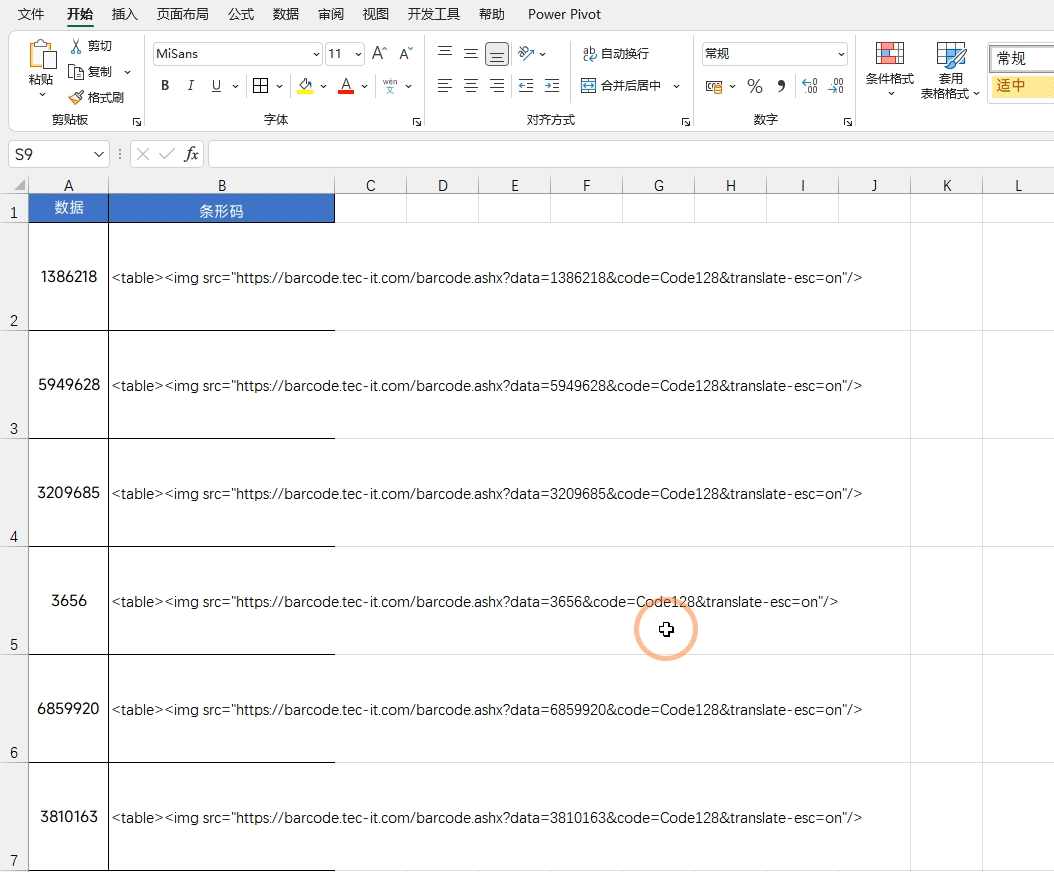Screen dimensions: 1054x872
Task: Click the Format Painter (格式刷) brush
Action: [77, 97]
